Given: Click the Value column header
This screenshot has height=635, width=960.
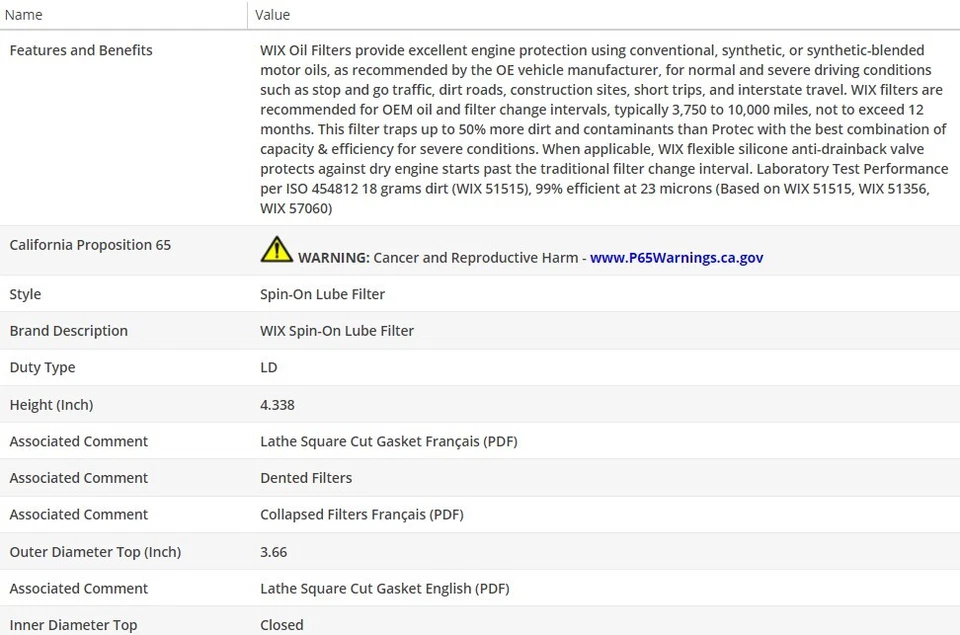Looking at the screenshot, I should [x=272, y=15].
